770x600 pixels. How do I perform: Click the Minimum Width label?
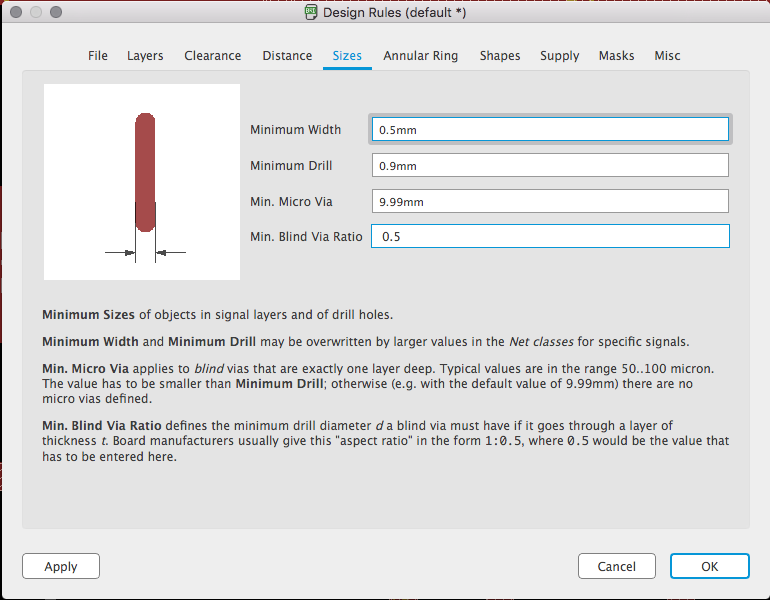click(x=296, y=130)
